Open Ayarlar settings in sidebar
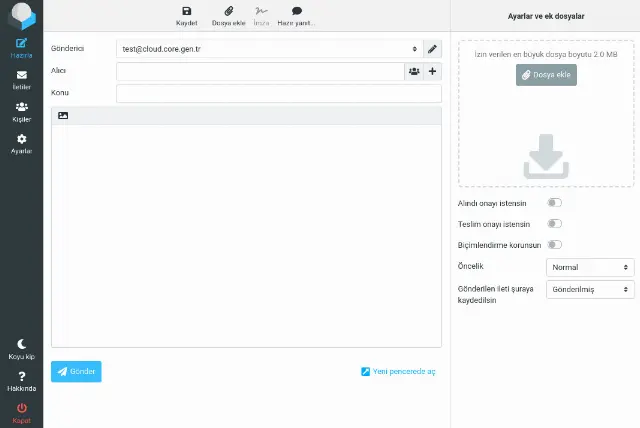 click(x=21, y=144)
